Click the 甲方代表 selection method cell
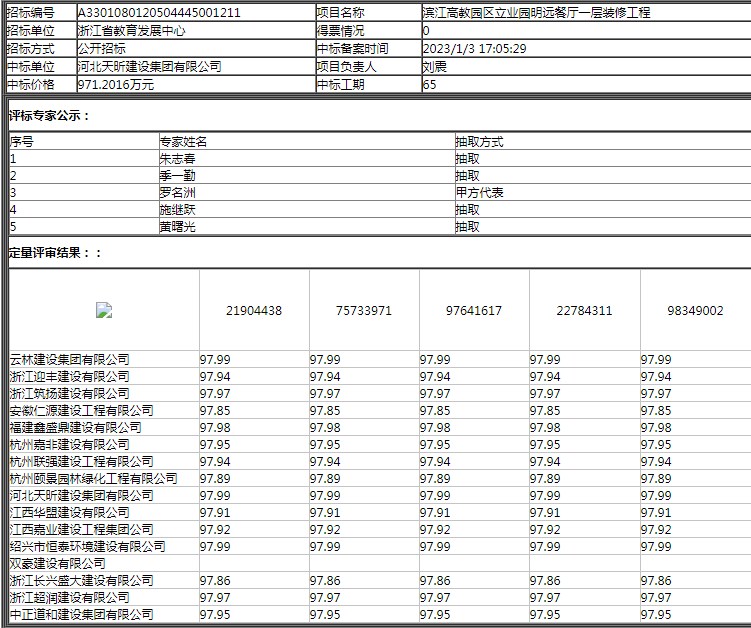This screenshot has height=628, width=751. (x=479, y=193)
